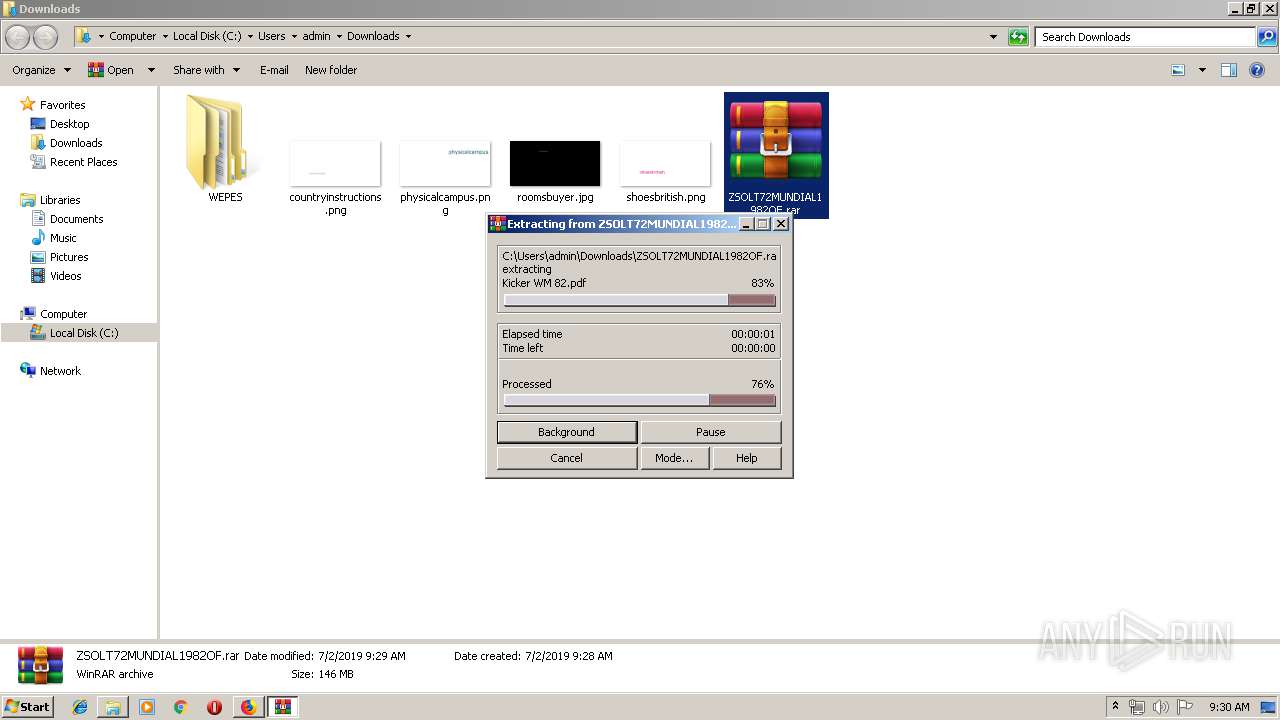Click the Kicker WM 82.pdf file progress bar
The width and height of the screenshot is (1280, 720).
click(x=640, y=300)
